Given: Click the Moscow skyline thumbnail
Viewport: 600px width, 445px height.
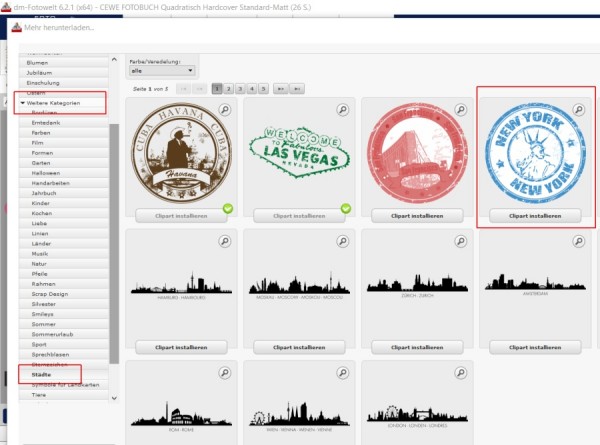Looking at the screenshot, I should 299,285.
